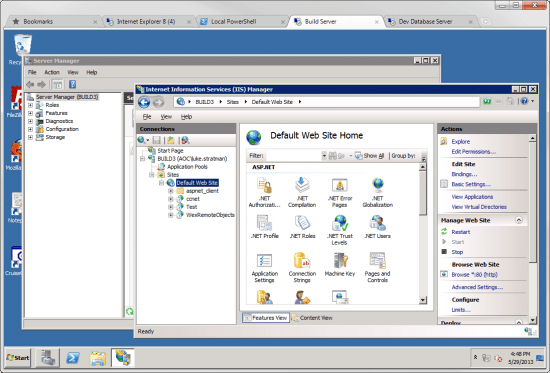
Task: Open Server Manager Action menu
Action: (52, 72)
